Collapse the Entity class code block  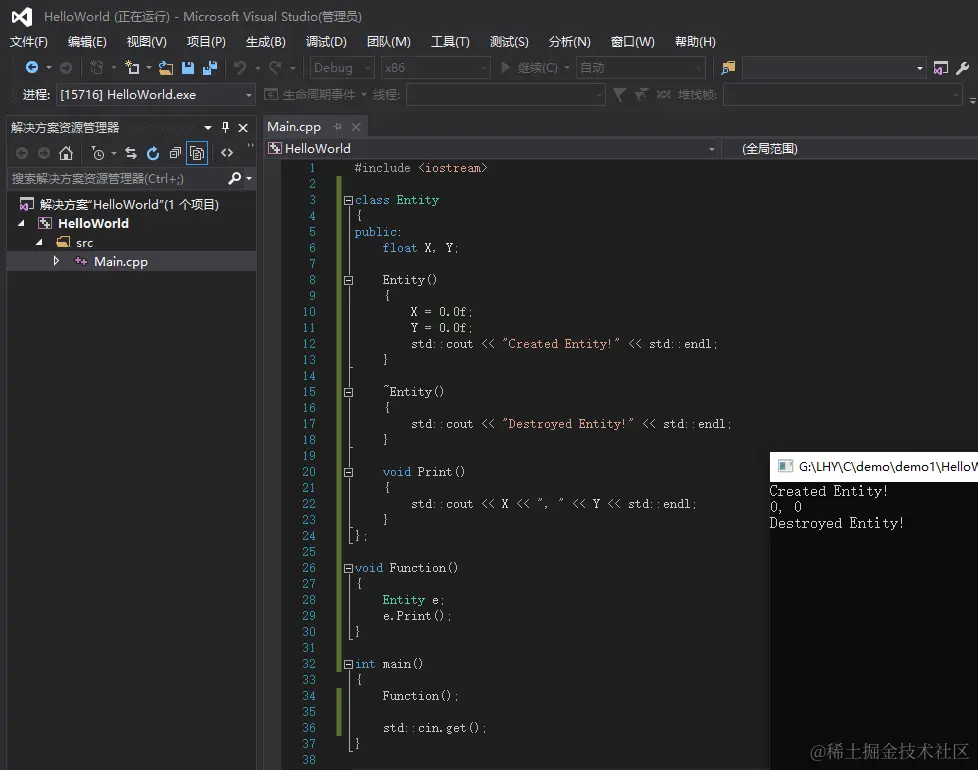tap(348, 200)
